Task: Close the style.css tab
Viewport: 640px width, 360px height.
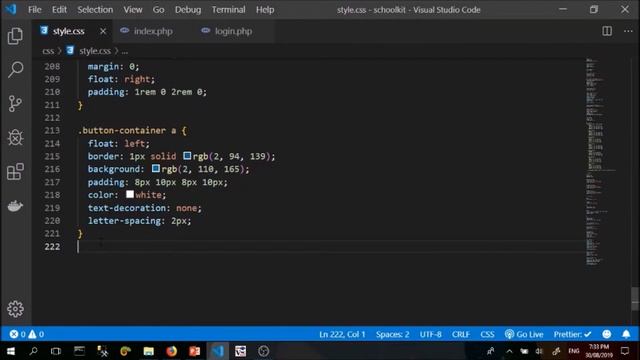Action: pyautogui.click(x=103, y=31)
